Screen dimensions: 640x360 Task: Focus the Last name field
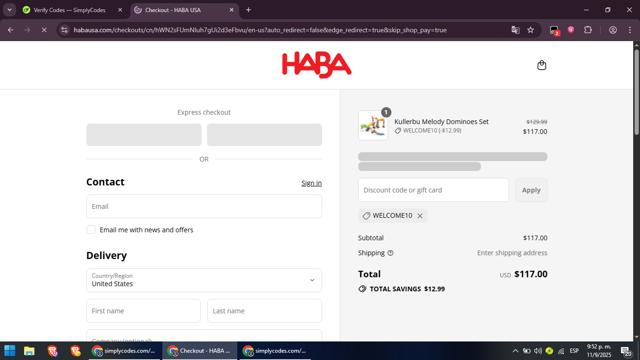(x=264, y=311)
